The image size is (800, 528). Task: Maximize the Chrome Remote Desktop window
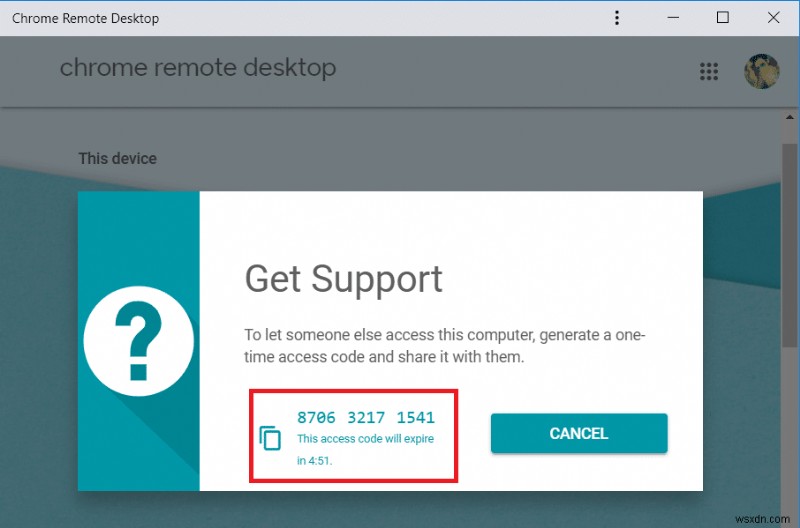[x=722, y=18]
